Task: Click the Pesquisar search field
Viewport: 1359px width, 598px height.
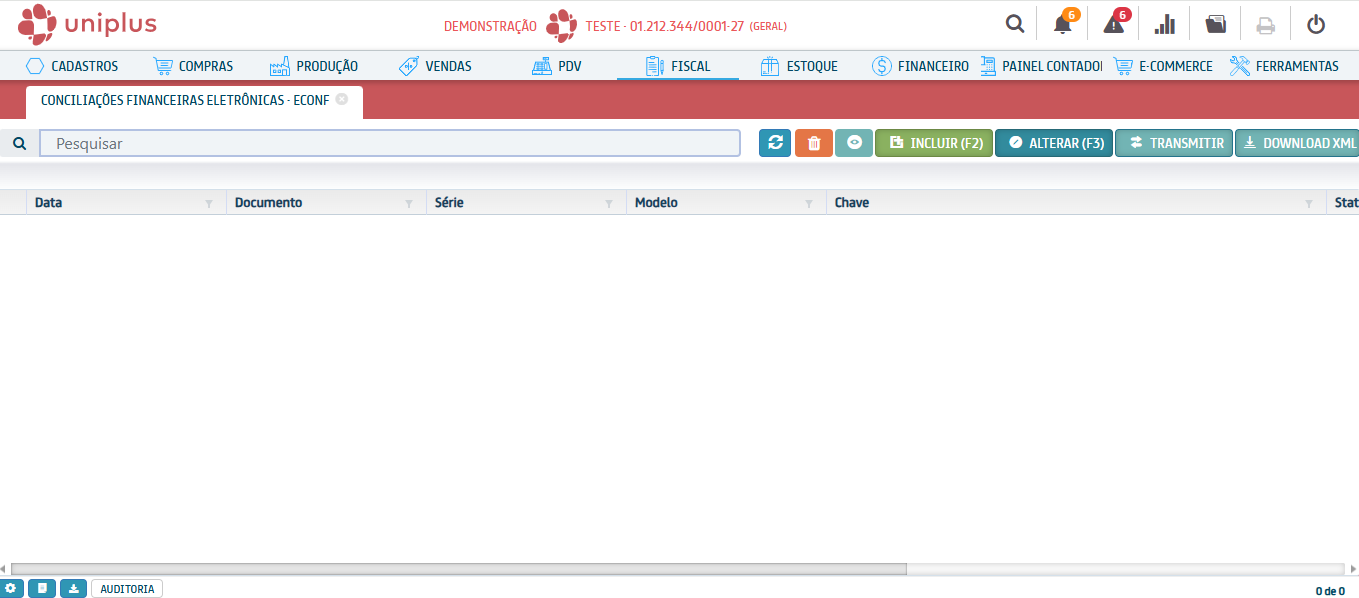Action: (x=390, y=143)
